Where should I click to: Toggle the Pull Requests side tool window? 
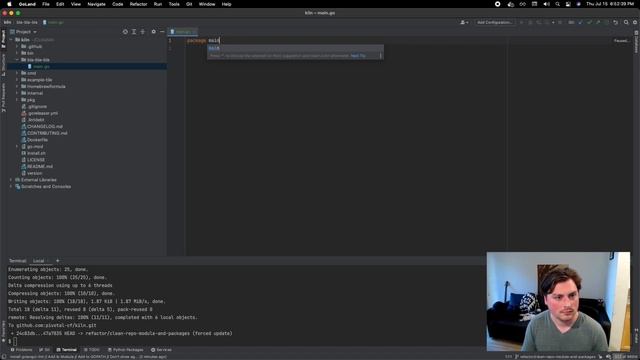(3, 98)
